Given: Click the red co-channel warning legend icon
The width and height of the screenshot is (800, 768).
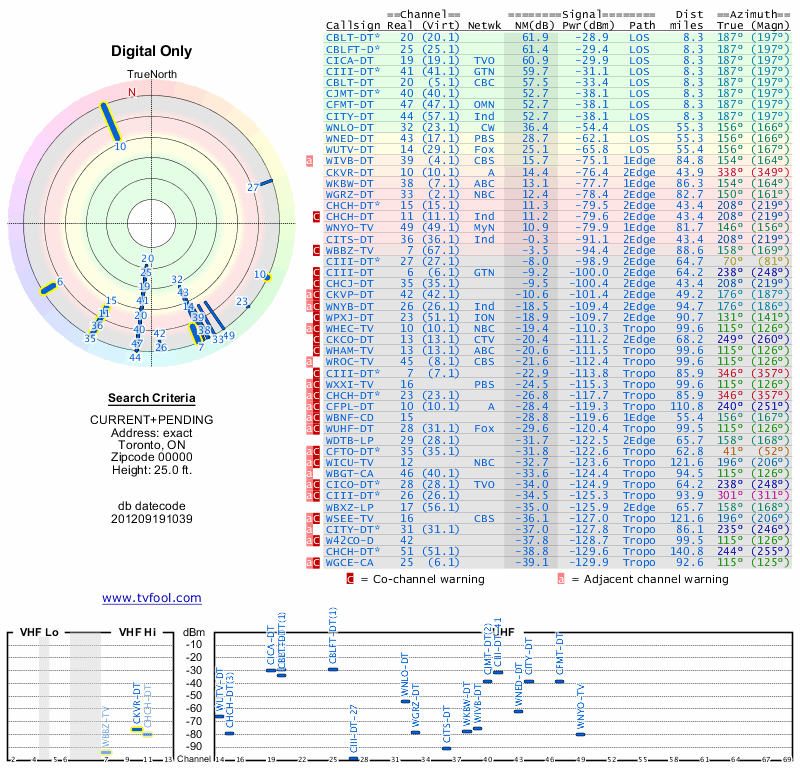Looking at the screenshot, I should 349,579.
